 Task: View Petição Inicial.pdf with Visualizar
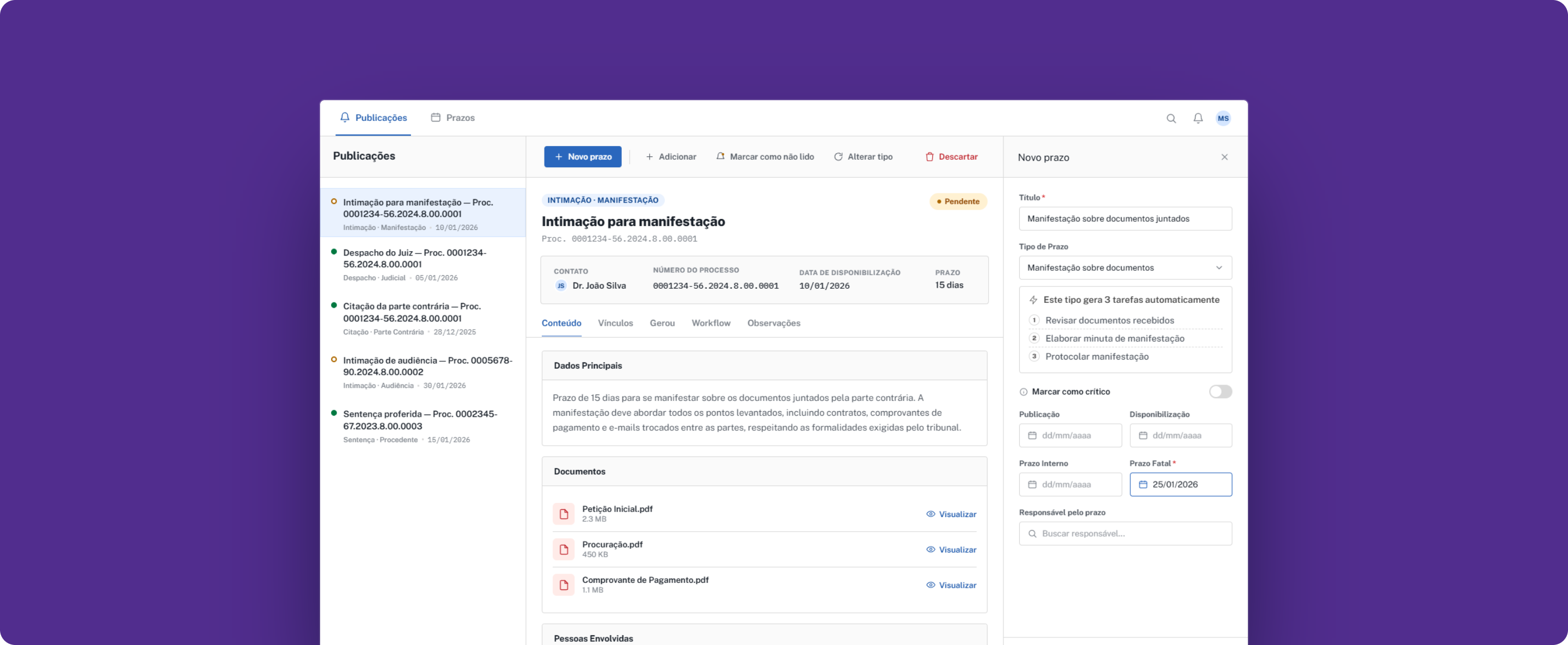click(951, 514)
